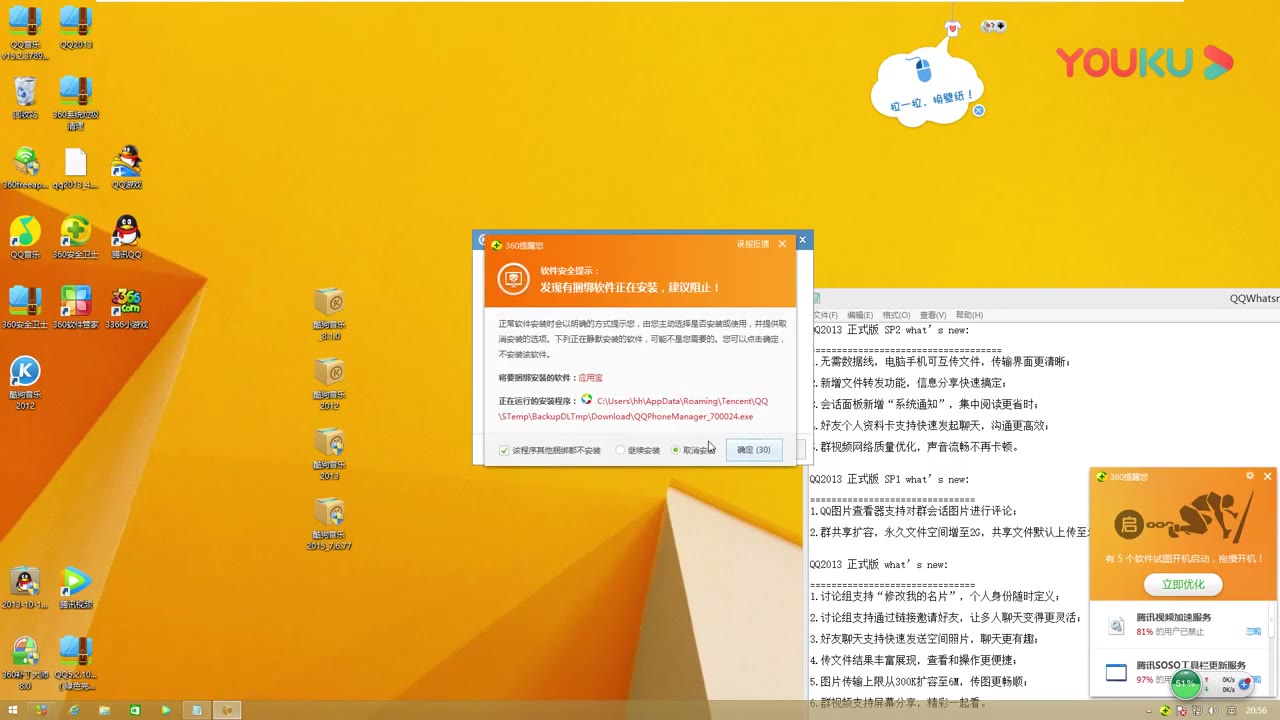Open the 酷狗音乐_8.1.0 installer package
The height and width of the screenshot is (720, 1280).
pos(330,313)
